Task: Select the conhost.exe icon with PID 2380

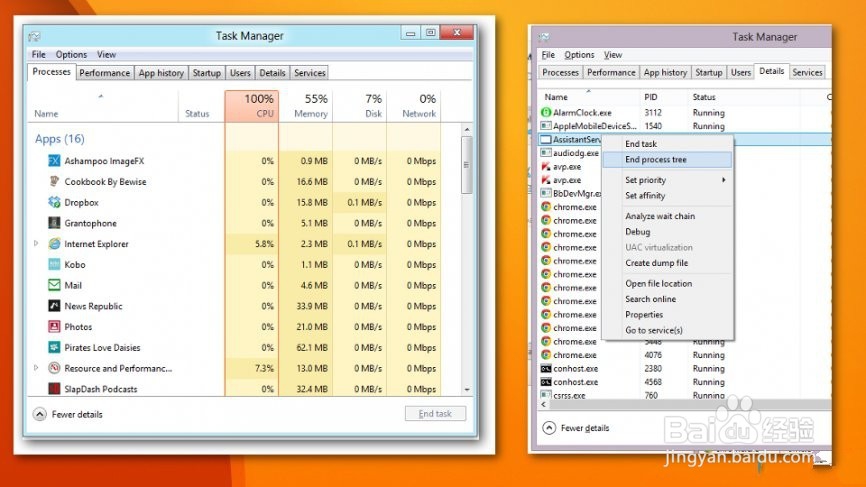Action: click(x=546, y=368)
